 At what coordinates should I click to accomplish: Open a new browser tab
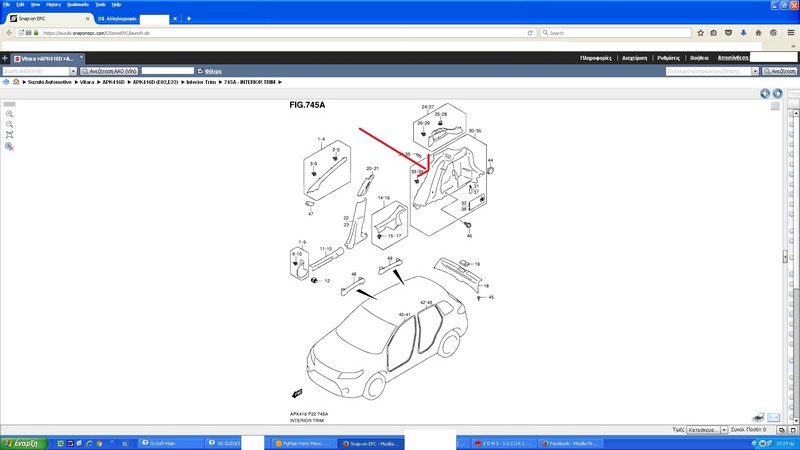coord(189,18)
